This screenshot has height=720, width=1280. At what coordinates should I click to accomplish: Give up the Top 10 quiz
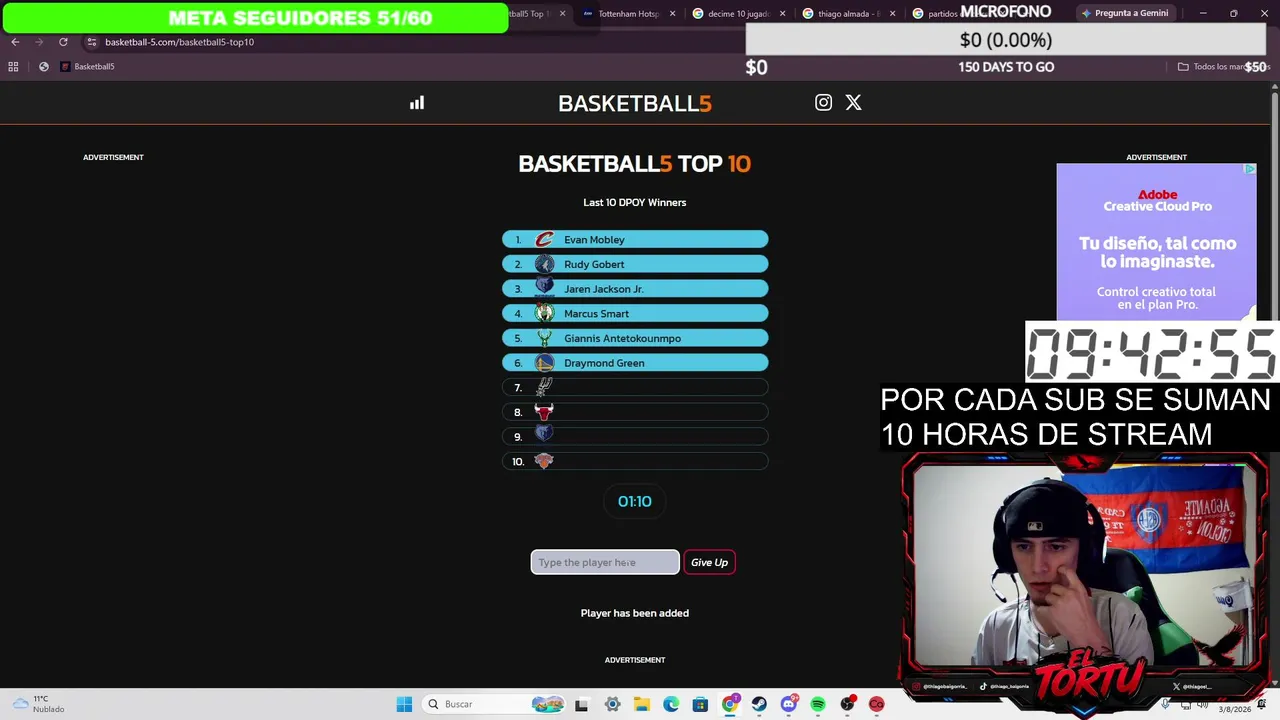click(709, 562)
